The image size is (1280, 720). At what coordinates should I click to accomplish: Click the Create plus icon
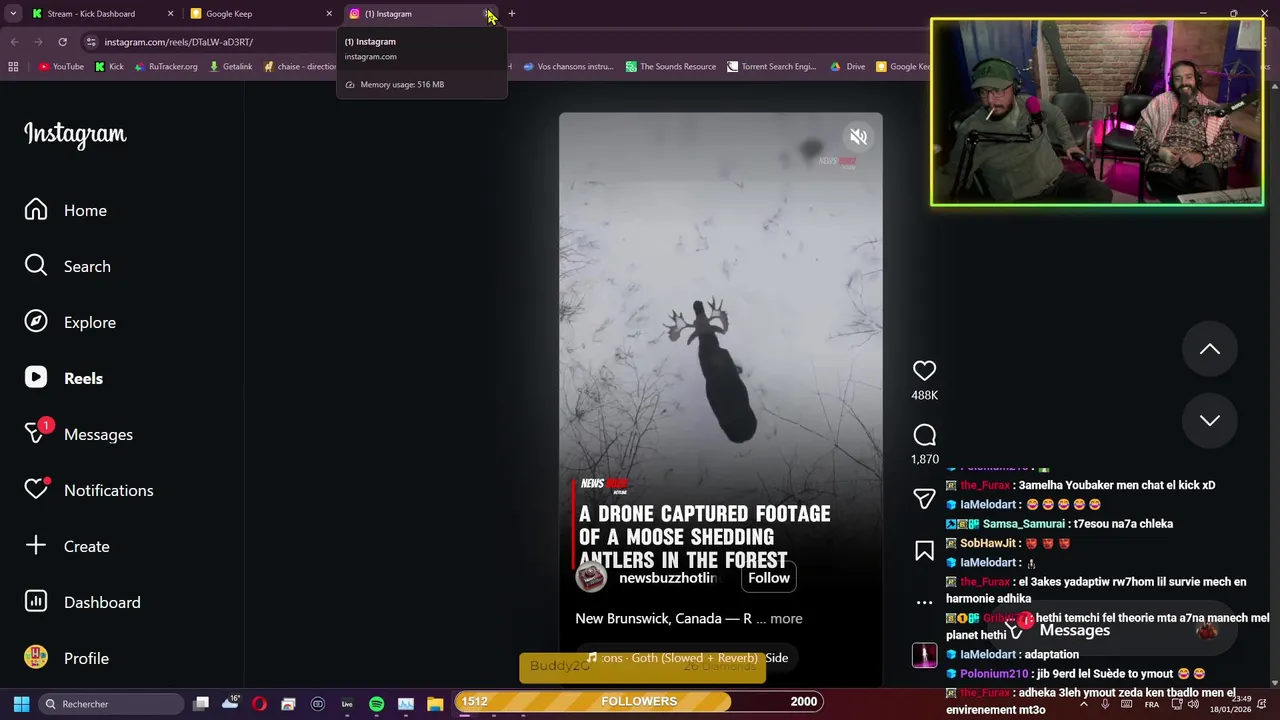pyautogui.click(x=36, y=545)
